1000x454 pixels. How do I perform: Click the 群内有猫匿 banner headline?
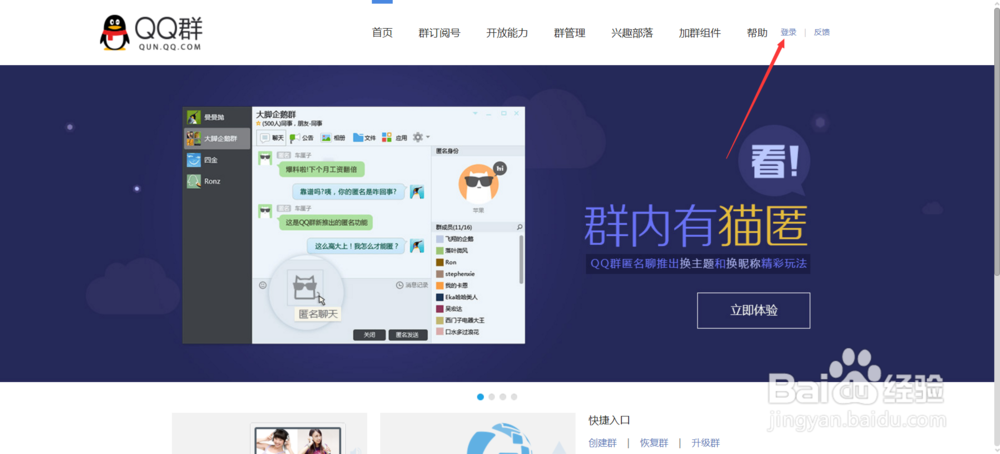click(x=696, y=225)
